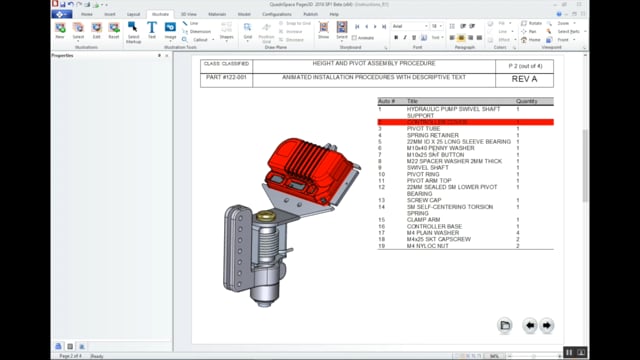The image size is (640, 360).
Task: Click the Rotate viewpoint tool
Action: [x=531, y=23]
